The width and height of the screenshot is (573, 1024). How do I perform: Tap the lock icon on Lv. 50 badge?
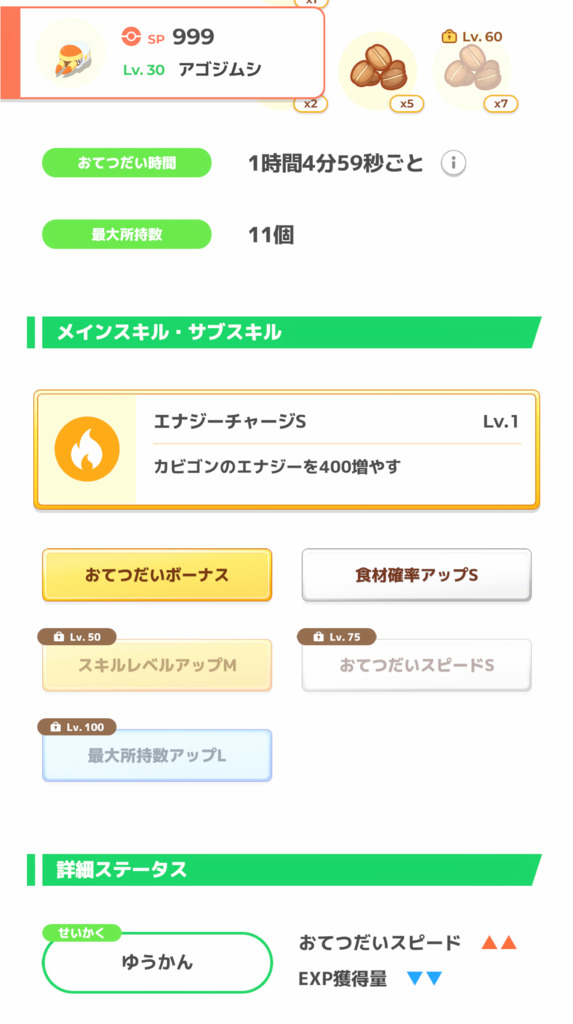(59, 637)
